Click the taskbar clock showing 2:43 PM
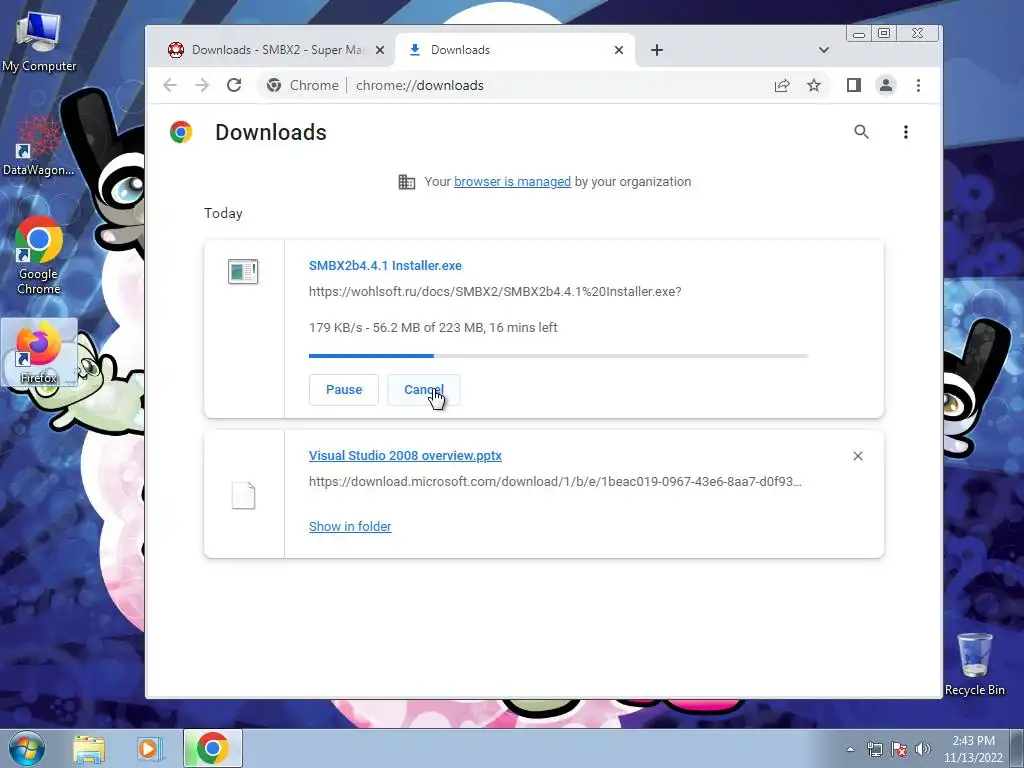Screen dimensions: 1024x768 [973, 749]
